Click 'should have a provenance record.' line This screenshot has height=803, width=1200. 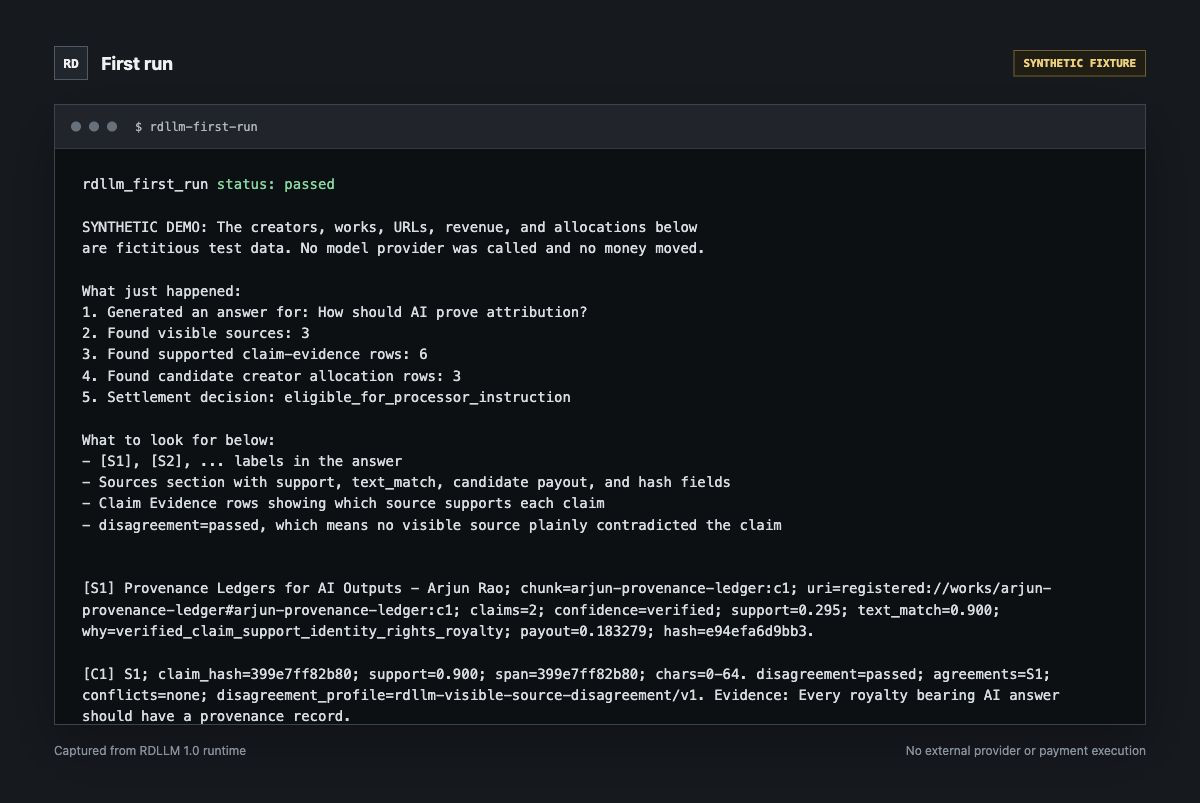pos(217,716)
